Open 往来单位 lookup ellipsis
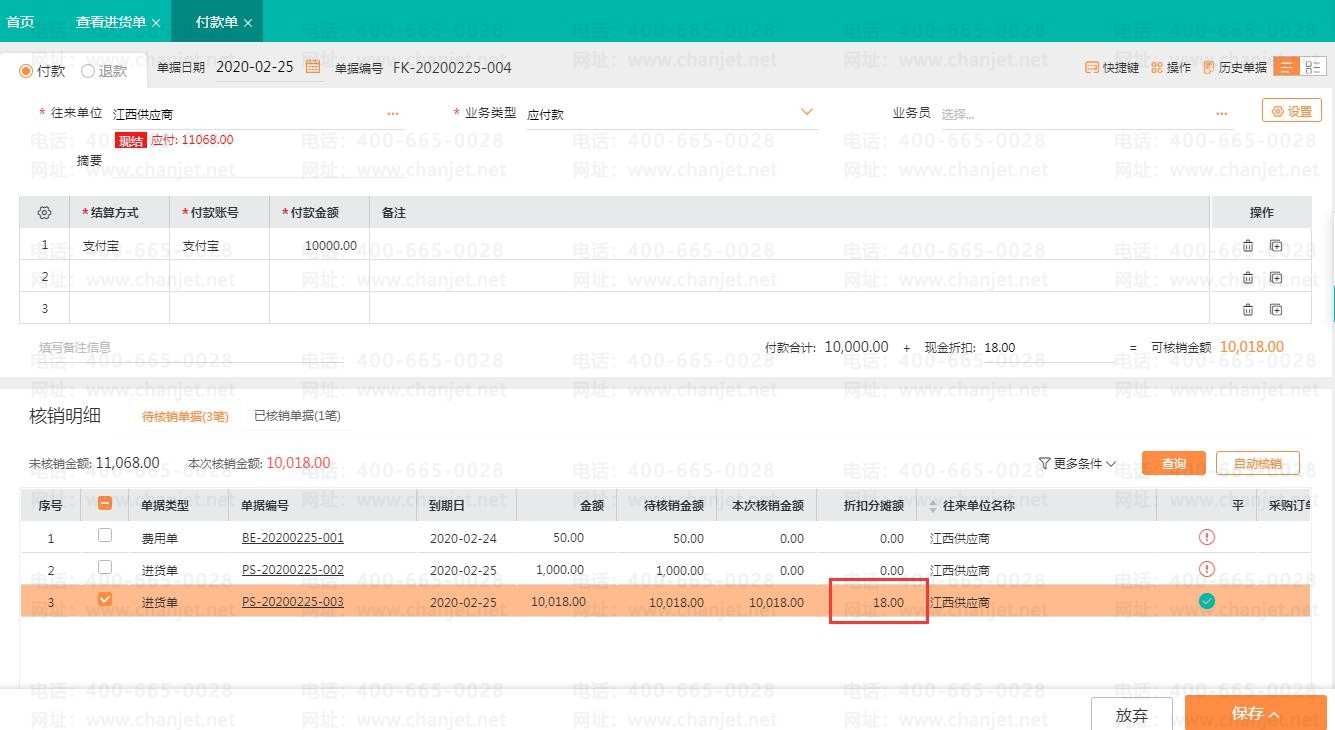 [393, 114]
